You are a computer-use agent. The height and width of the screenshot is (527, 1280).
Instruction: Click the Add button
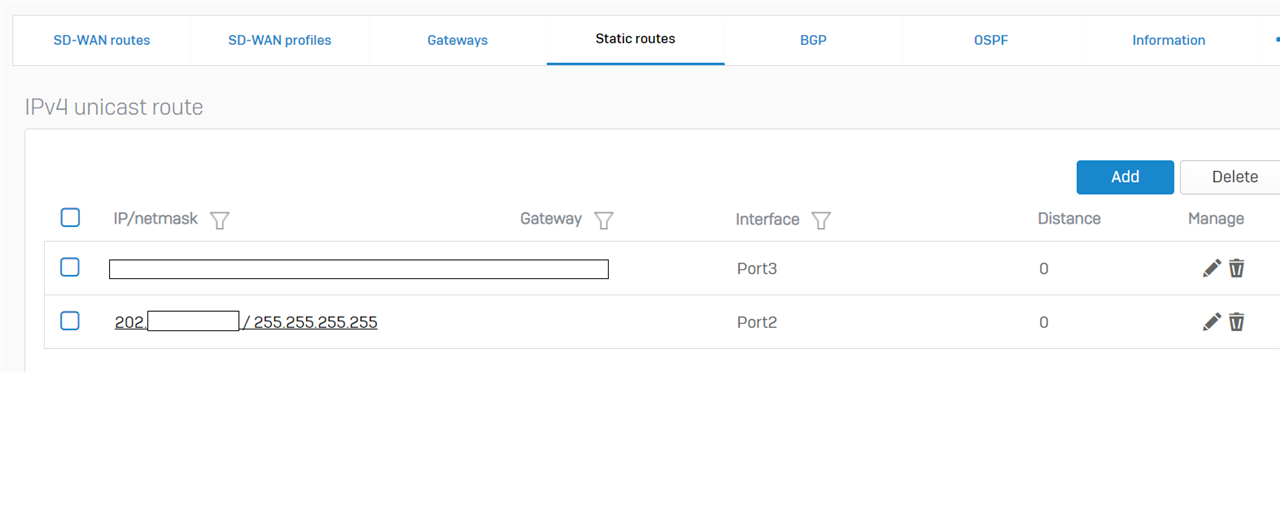click(1125, 177)
